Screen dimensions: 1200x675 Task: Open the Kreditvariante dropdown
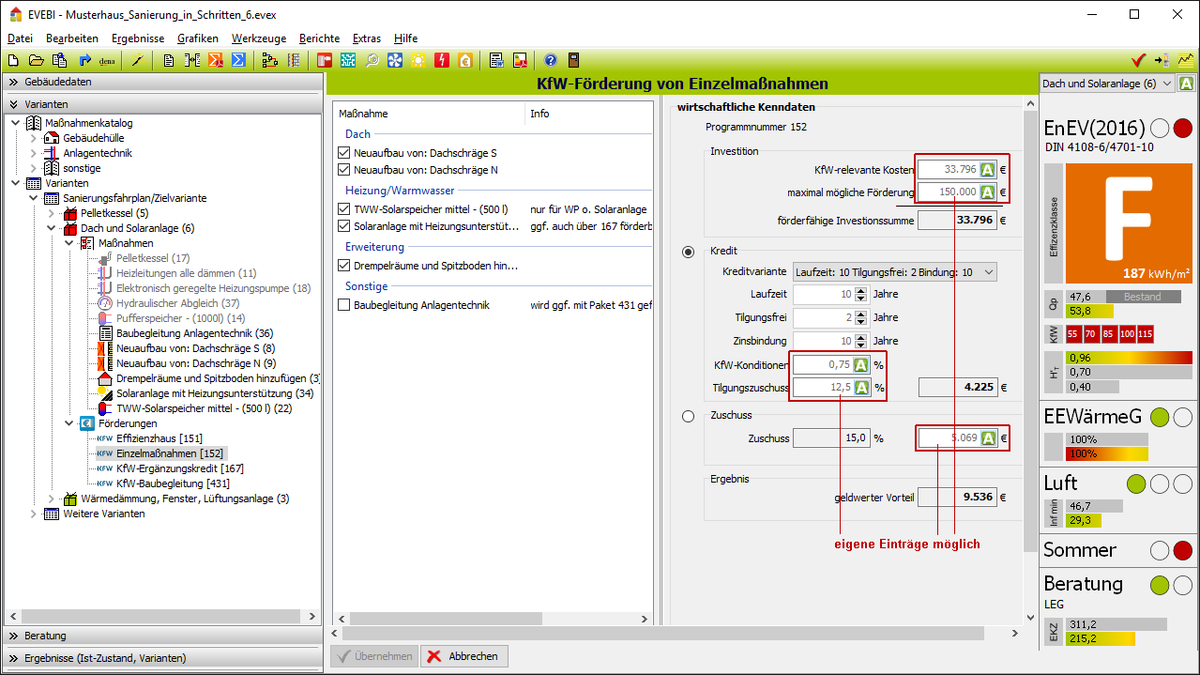[895, 272]
